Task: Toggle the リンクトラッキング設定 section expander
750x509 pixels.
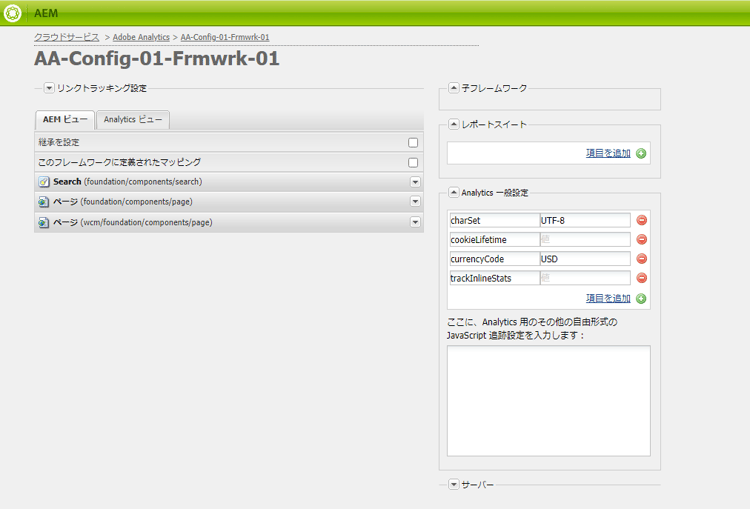Action: point(49,88)
